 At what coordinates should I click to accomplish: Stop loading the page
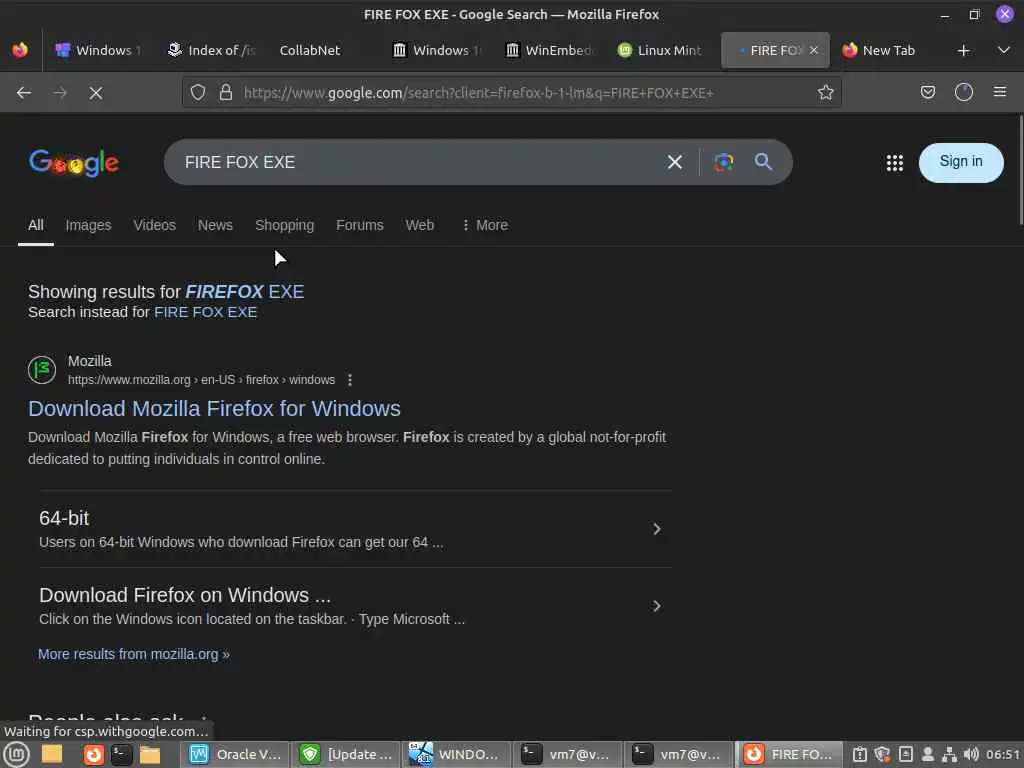point(96,93)
